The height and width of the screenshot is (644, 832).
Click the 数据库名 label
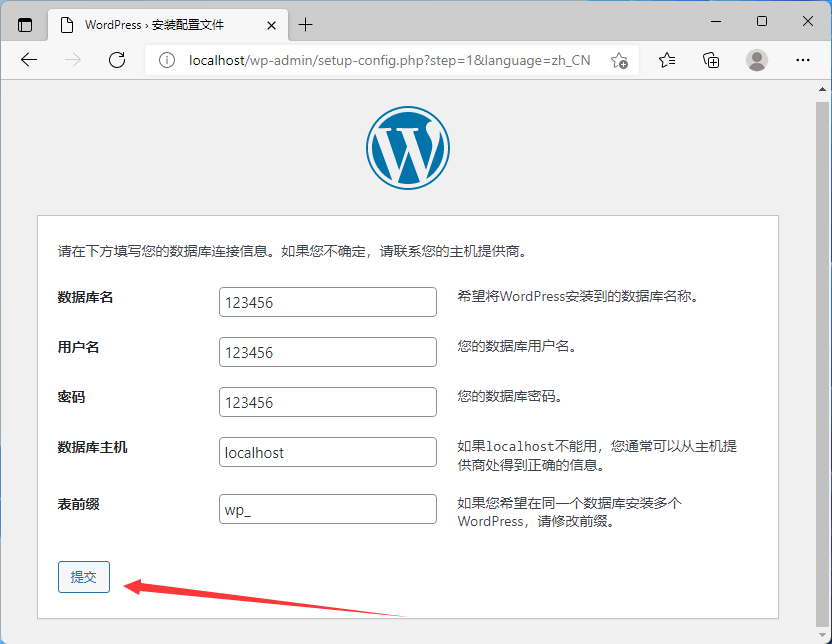[85, 297]
